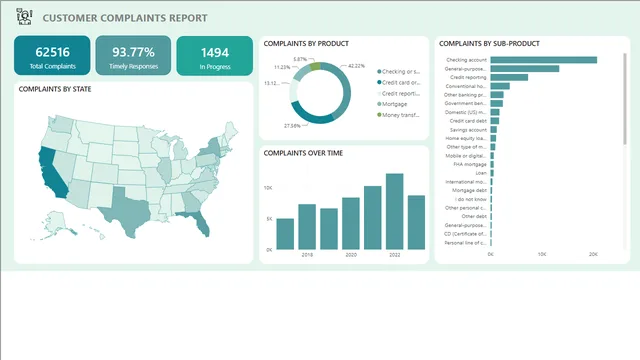
Task: Click the 27.56% data label
Action: coord(292,126)
